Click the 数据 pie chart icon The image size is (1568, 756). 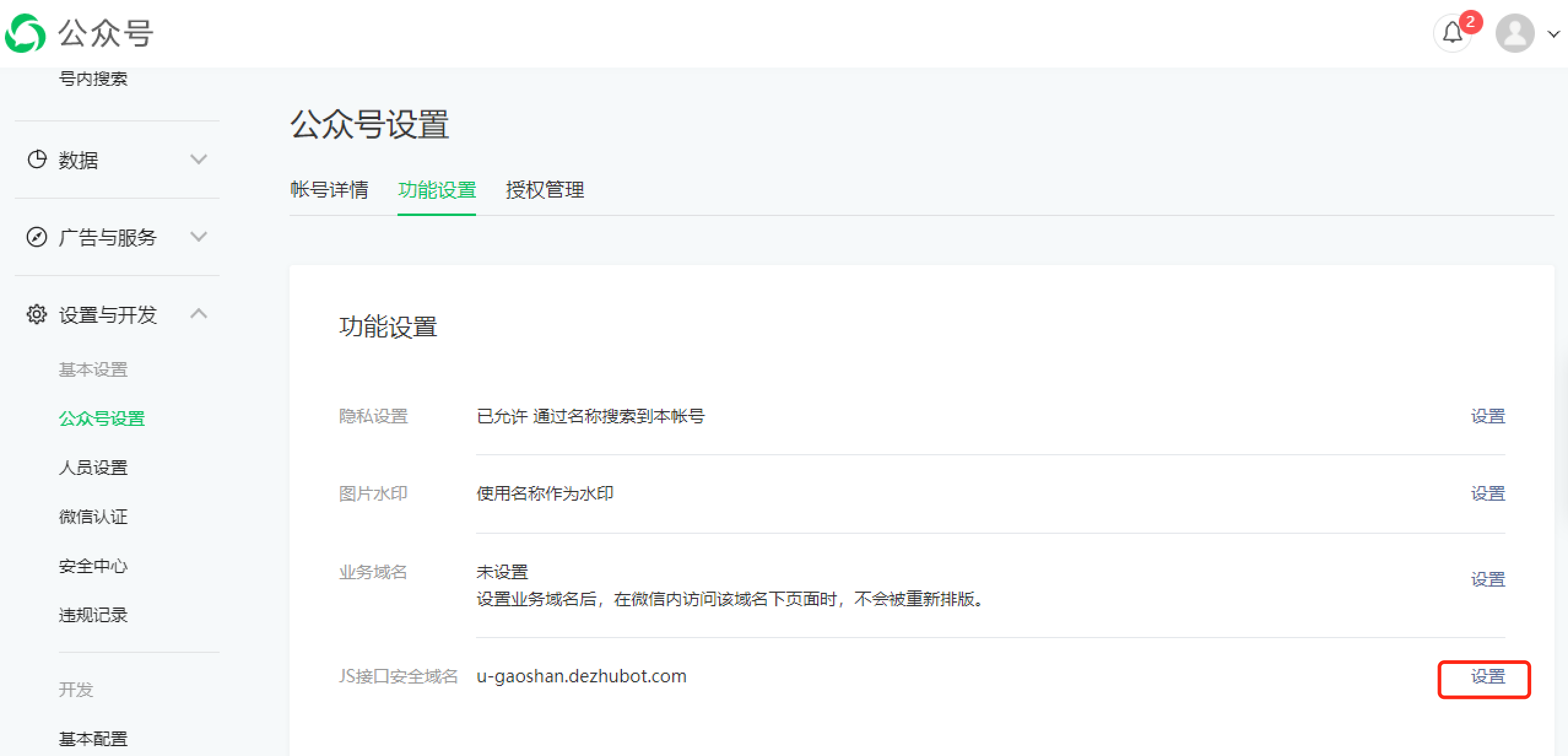(37, 160)
